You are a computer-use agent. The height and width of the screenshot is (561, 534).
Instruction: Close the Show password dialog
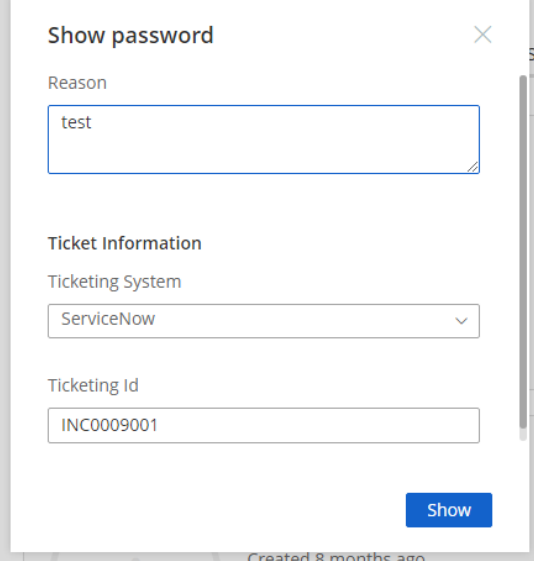tap(482, 35)
